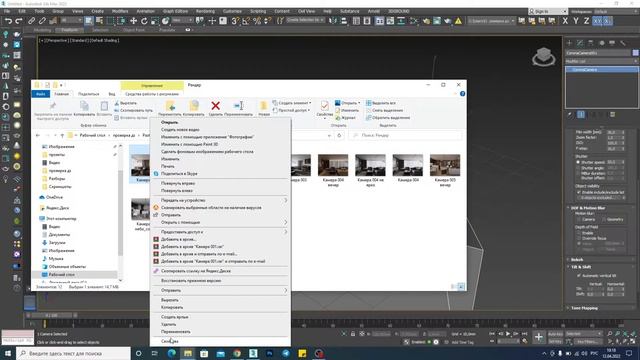Click the ViewCube in the viewport
The width and height of the screenshot is (640, 360).
[544, 56]
